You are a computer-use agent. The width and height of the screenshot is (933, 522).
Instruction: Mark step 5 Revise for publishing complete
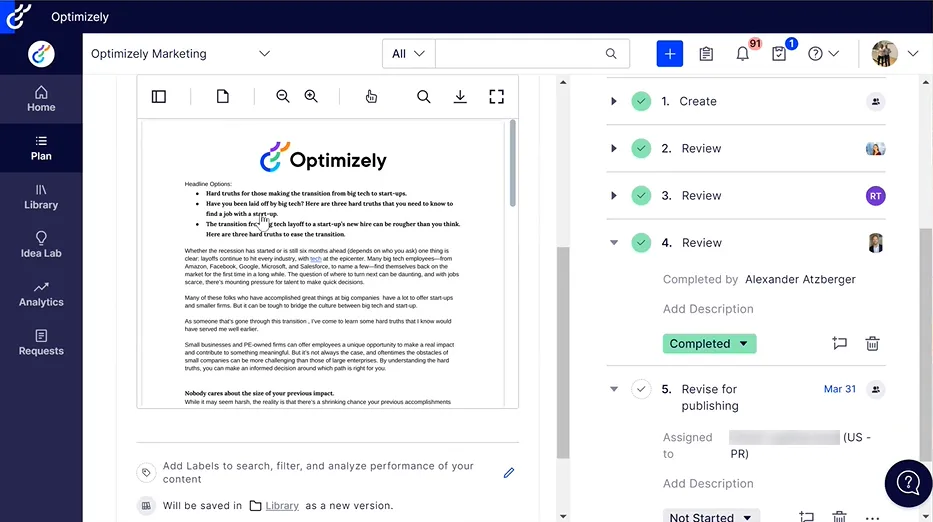[x=641, y=389]
